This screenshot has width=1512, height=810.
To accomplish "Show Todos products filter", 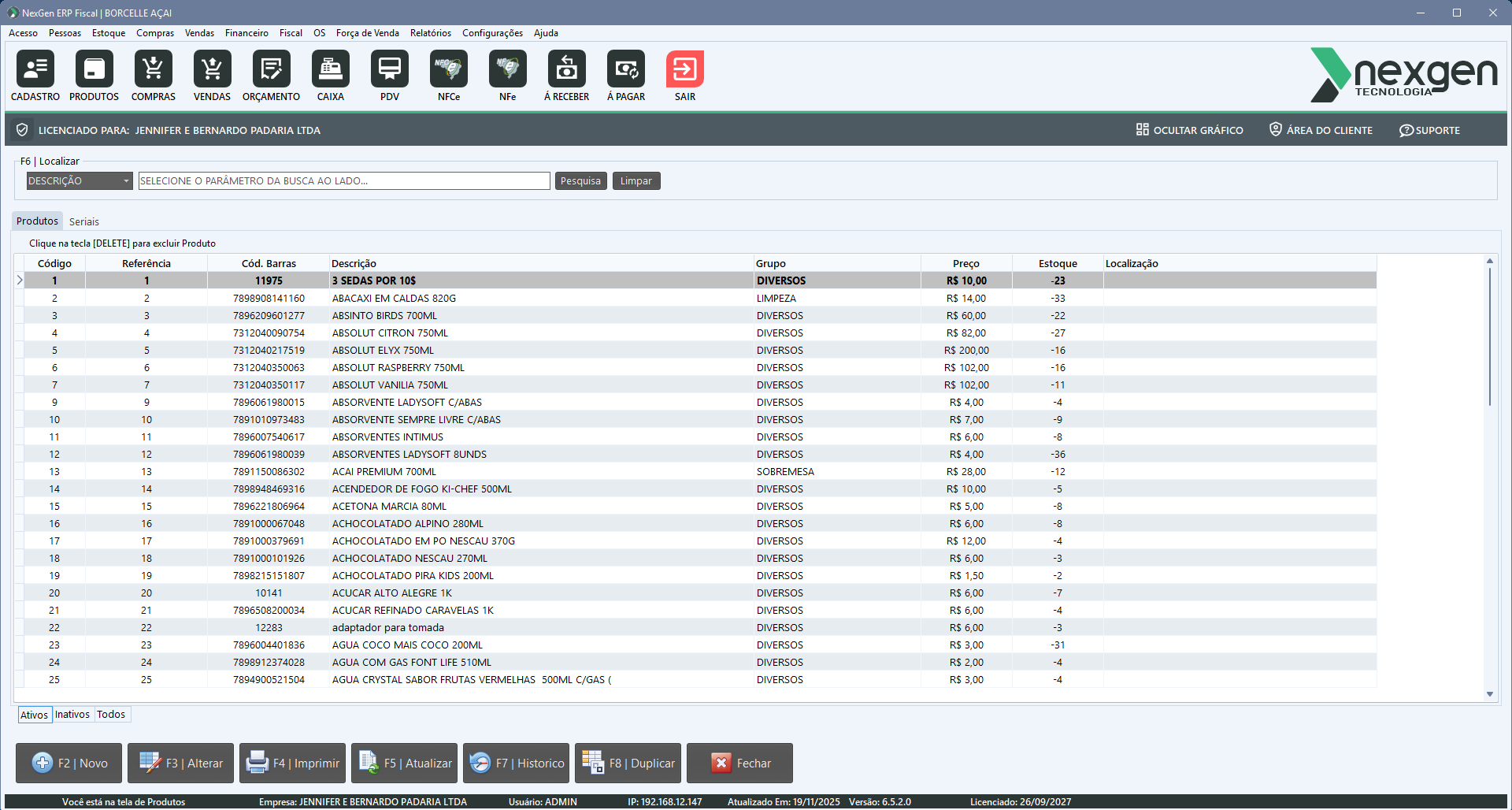I will [x=111, y=715].
